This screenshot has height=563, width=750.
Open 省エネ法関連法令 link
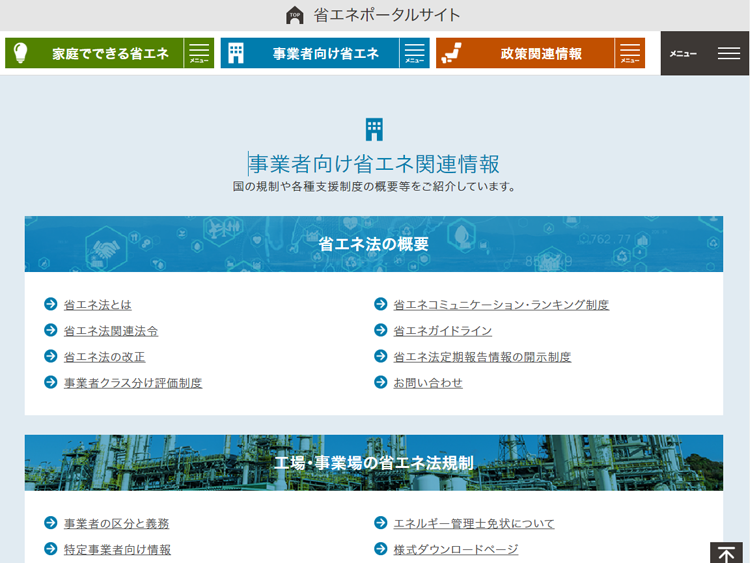[111, 331]
